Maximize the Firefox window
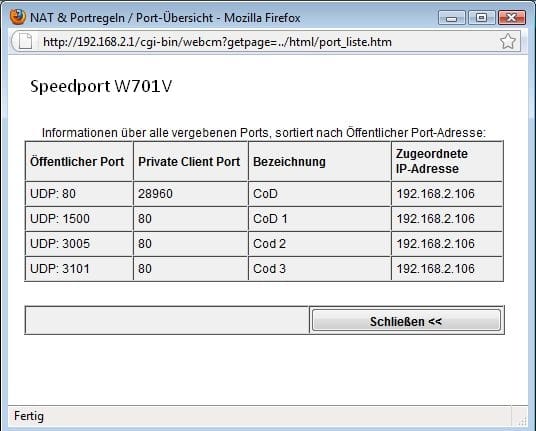Image resolution: width=536 pixels, height=431 pixels. (481, 17)
